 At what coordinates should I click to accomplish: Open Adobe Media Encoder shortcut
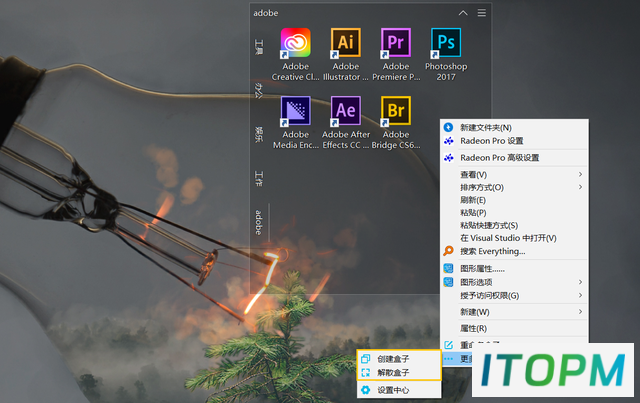pyautogui.click(x=296, y=122)
